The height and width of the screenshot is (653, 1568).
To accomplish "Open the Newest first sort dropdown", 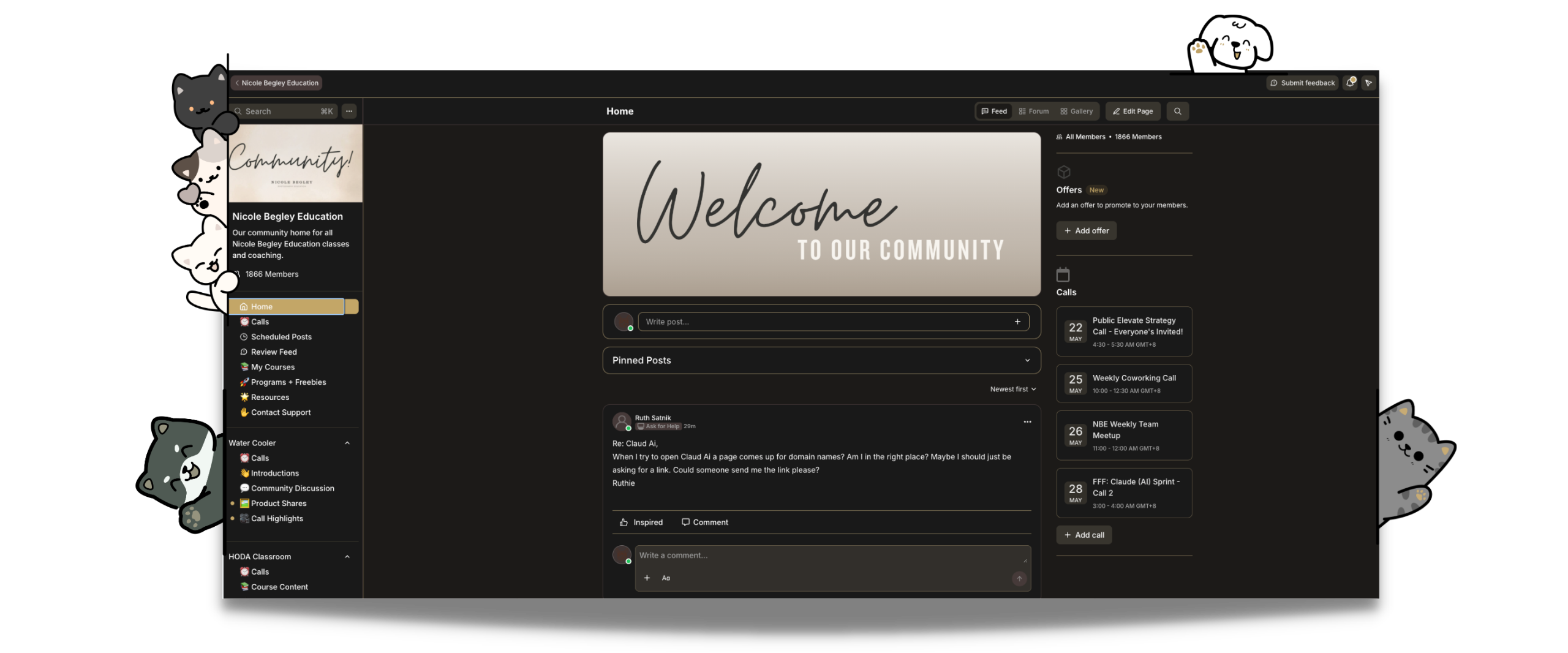I will [1013, 390].
